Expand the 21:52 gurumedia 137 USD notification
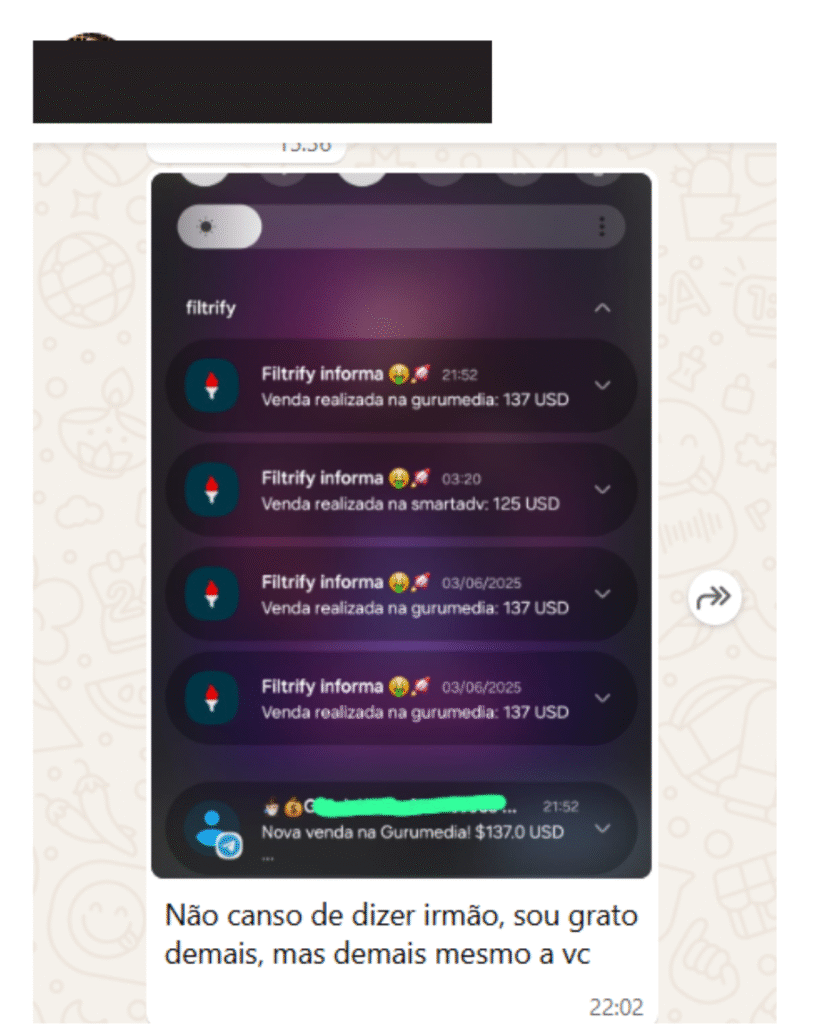This screenshot has width=819, height=1024. point(603,385)
